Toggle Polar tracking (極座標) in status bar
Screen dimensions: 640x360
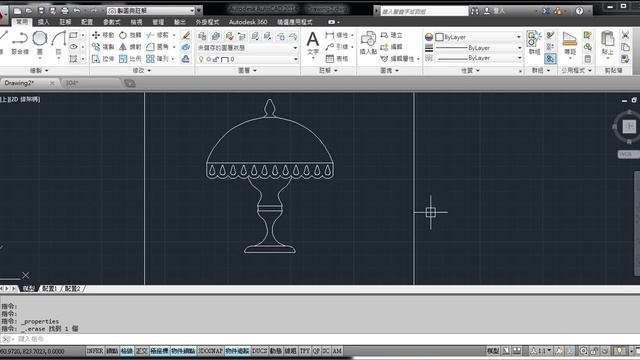pos(159,351)
